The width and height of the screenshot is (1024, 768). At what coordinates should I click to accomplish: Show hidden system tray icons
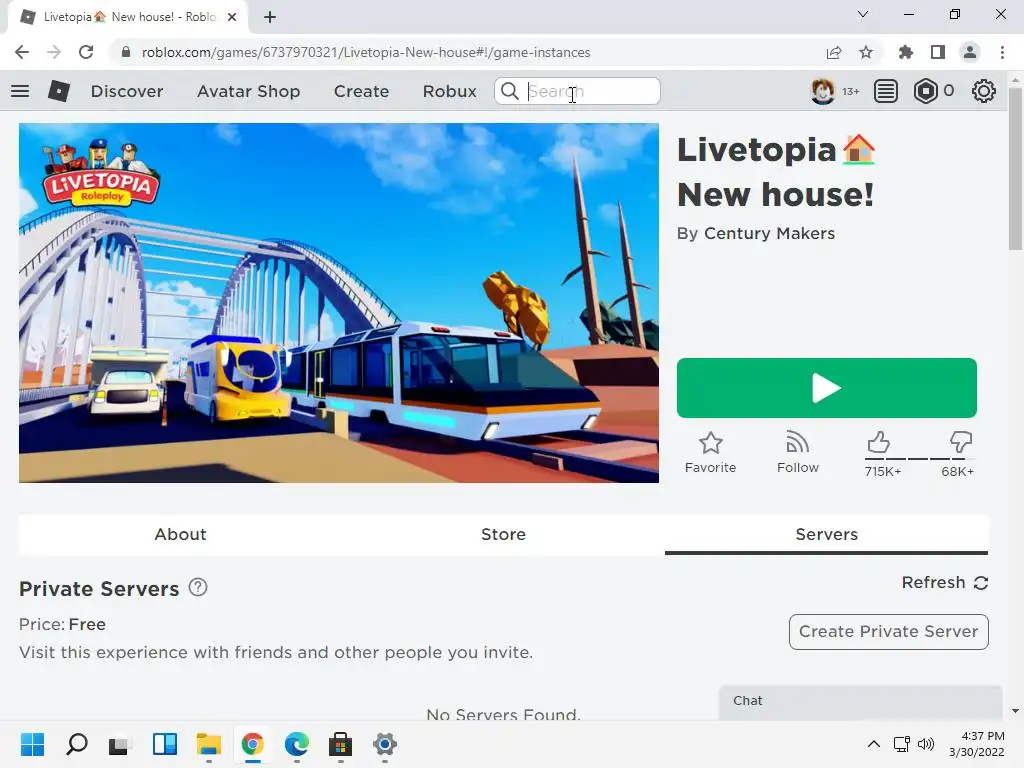point(874,744)
